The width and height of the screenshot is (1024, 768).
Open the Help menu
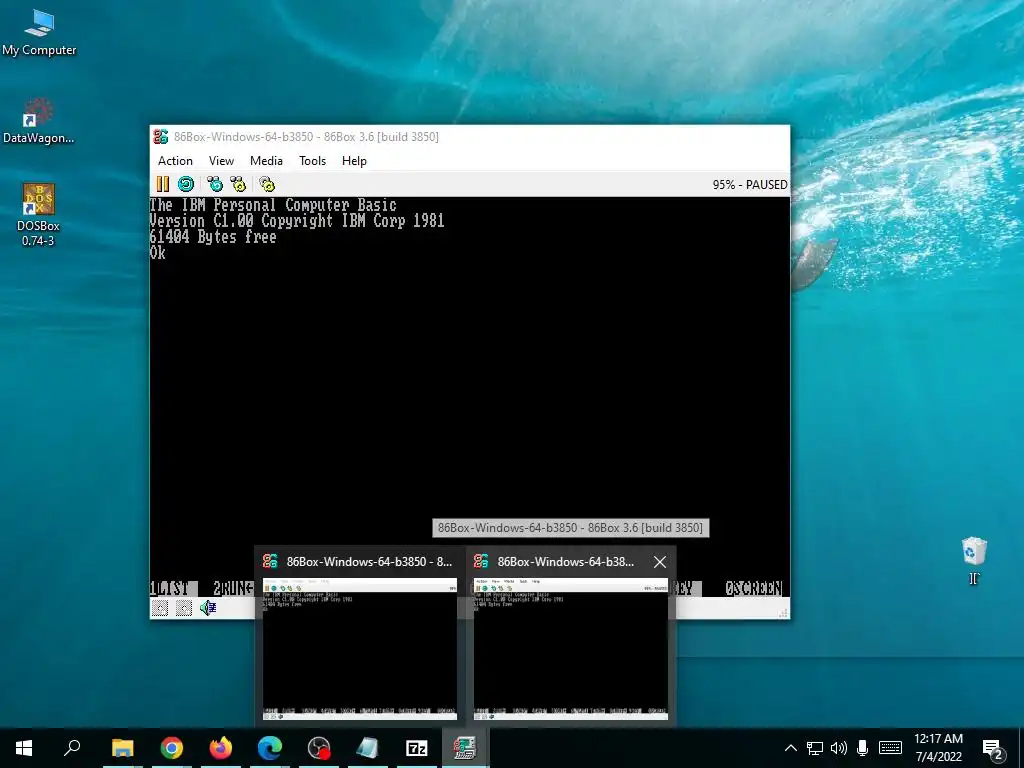(x=354, y=161)
